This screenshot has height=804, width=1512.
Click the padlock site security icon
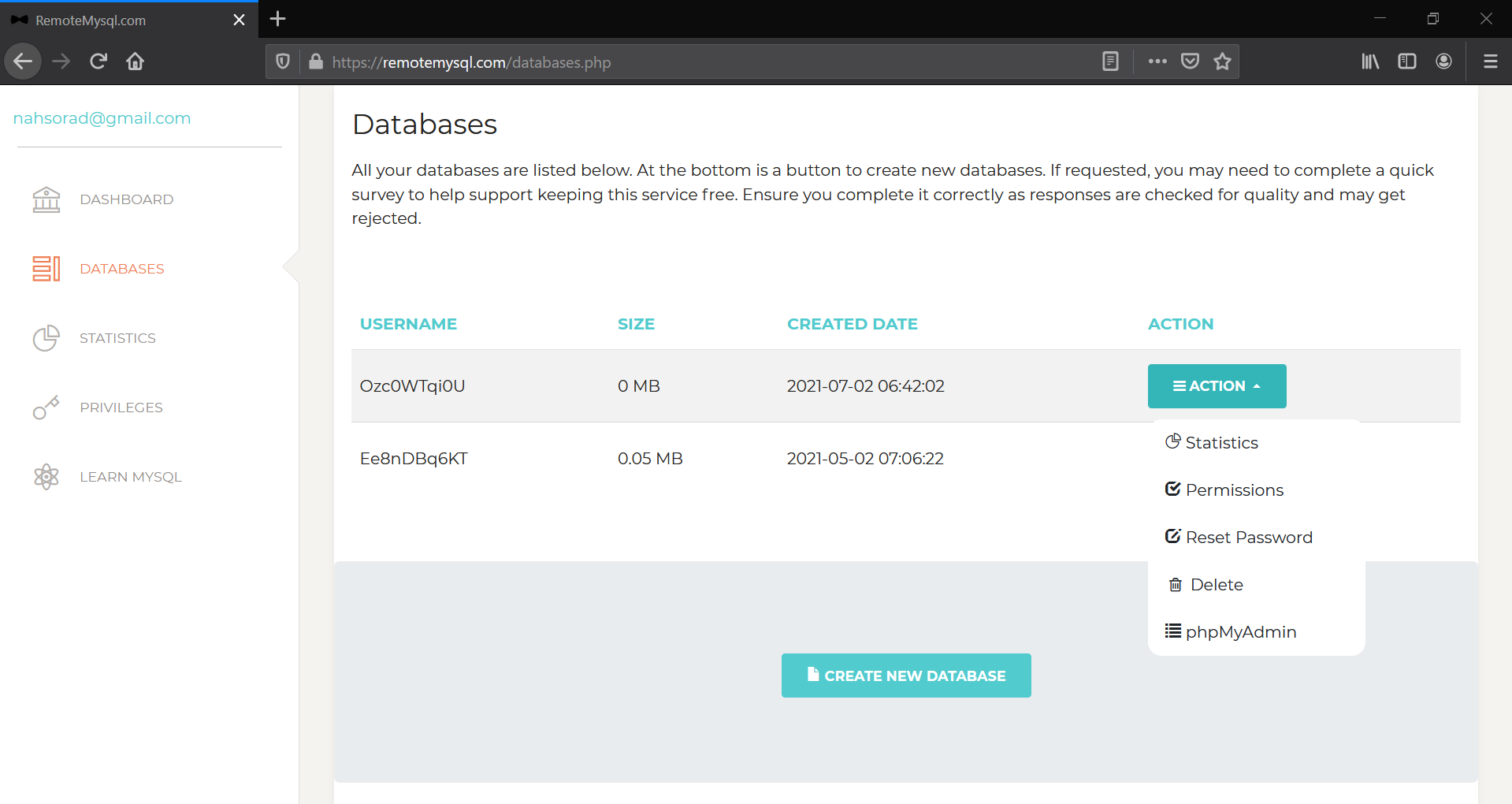pos(316,61)
